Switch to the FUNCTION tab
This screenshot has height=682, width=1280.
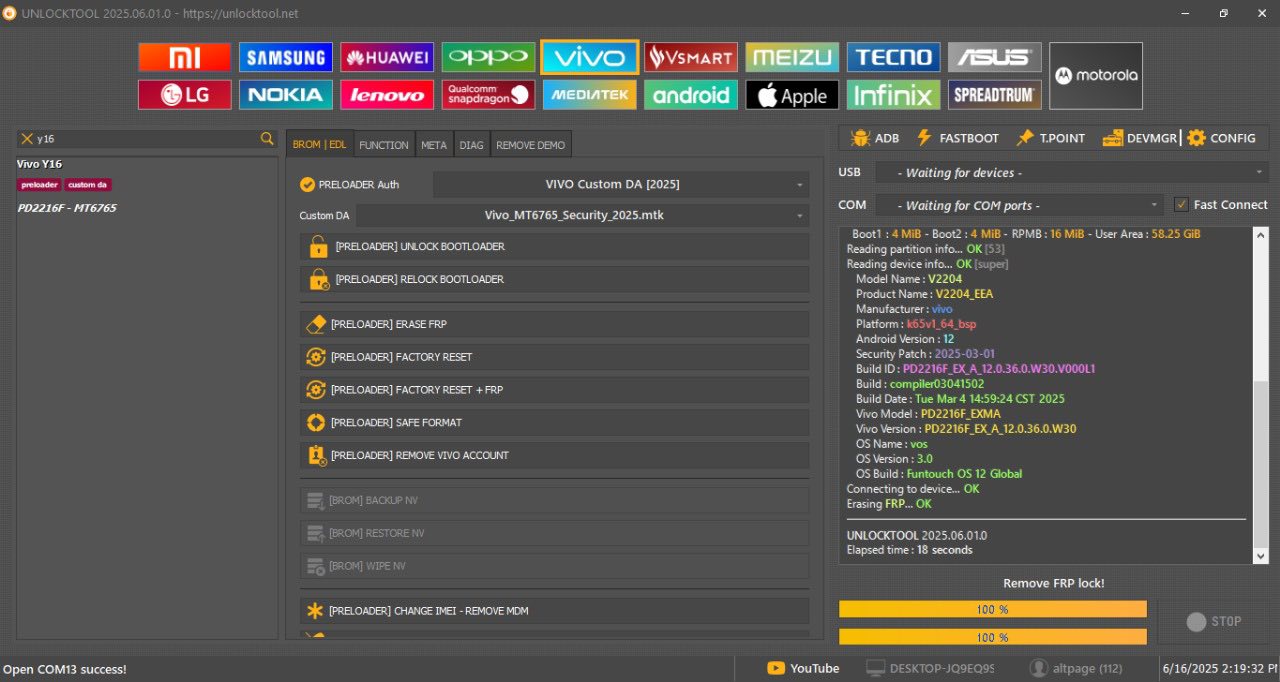(x=384, y=145)
